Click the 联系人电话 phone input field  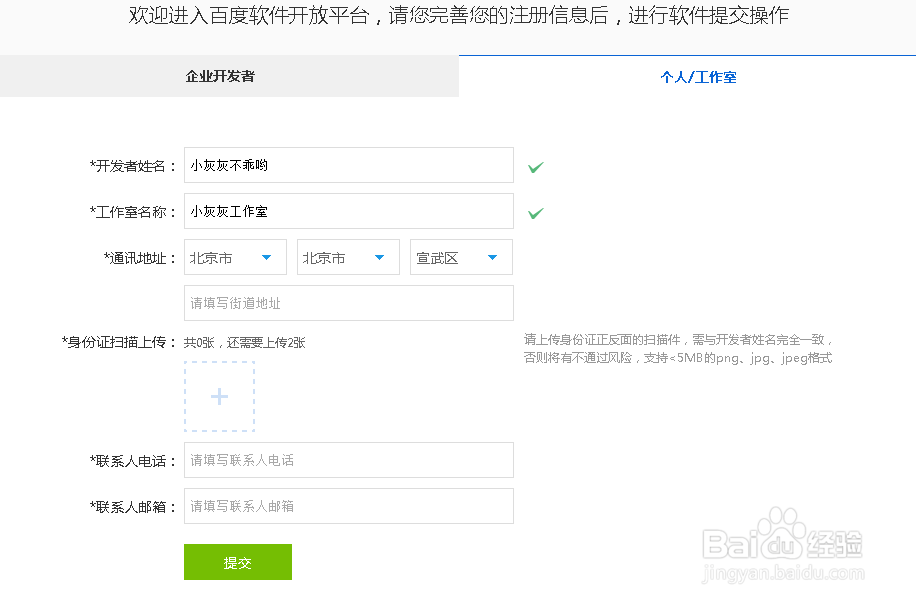pyautogui.click(x=349, y=460)
